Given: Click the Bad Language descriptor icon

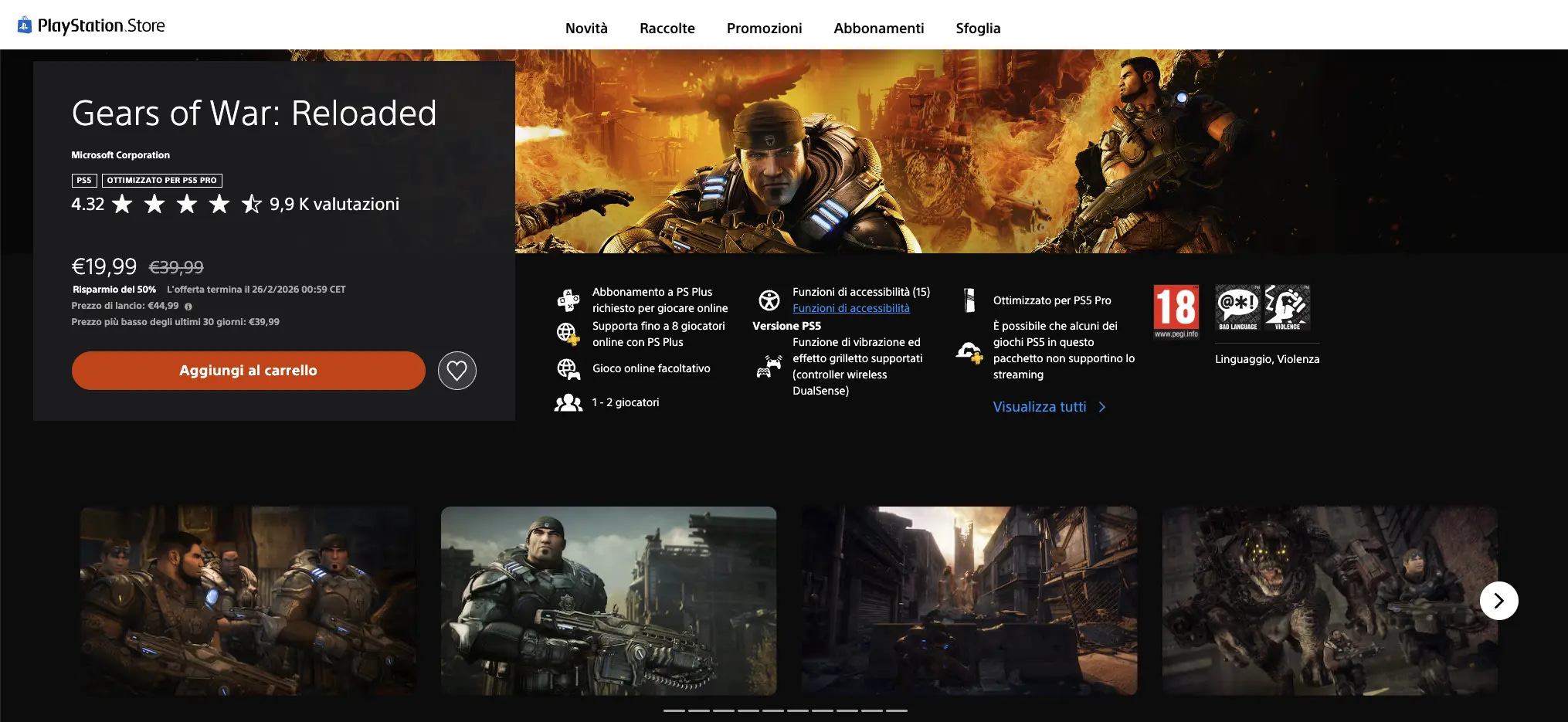Looking at the screenshot, I should coord(1238,307).
